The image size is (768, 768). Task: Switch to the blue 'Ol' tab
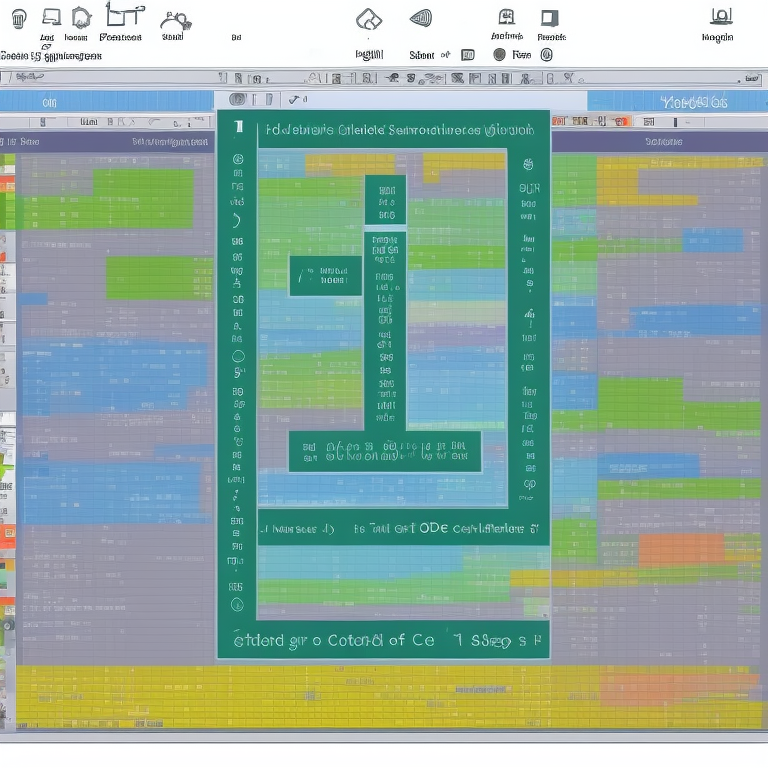pyautogui.click(x=50, y=102)
